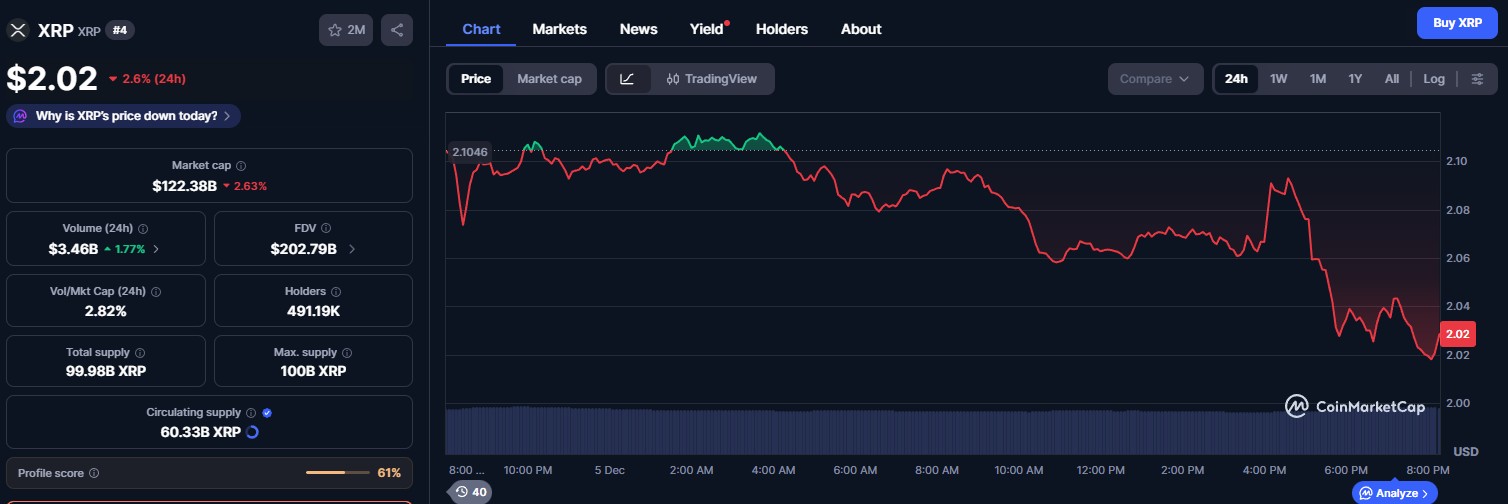The width and height of the screenshot is (1508, 504).
Task: Click the verified badge beside Circulating supply
Action: coord(267,413)
